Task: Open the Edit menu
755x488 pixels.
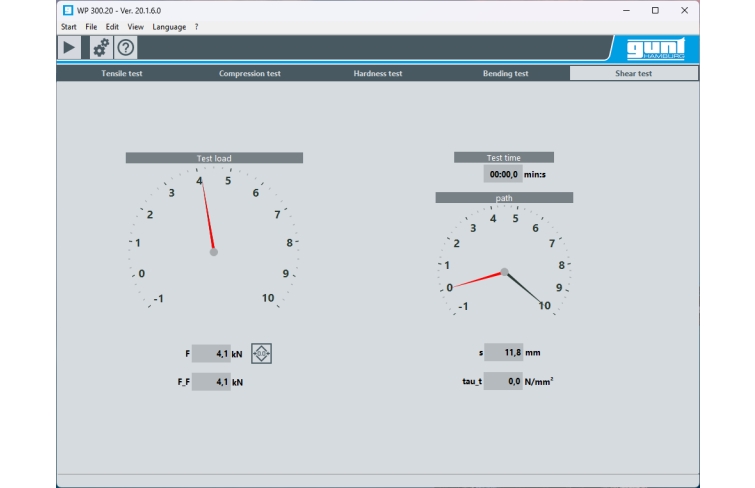Action: point(112,27)
